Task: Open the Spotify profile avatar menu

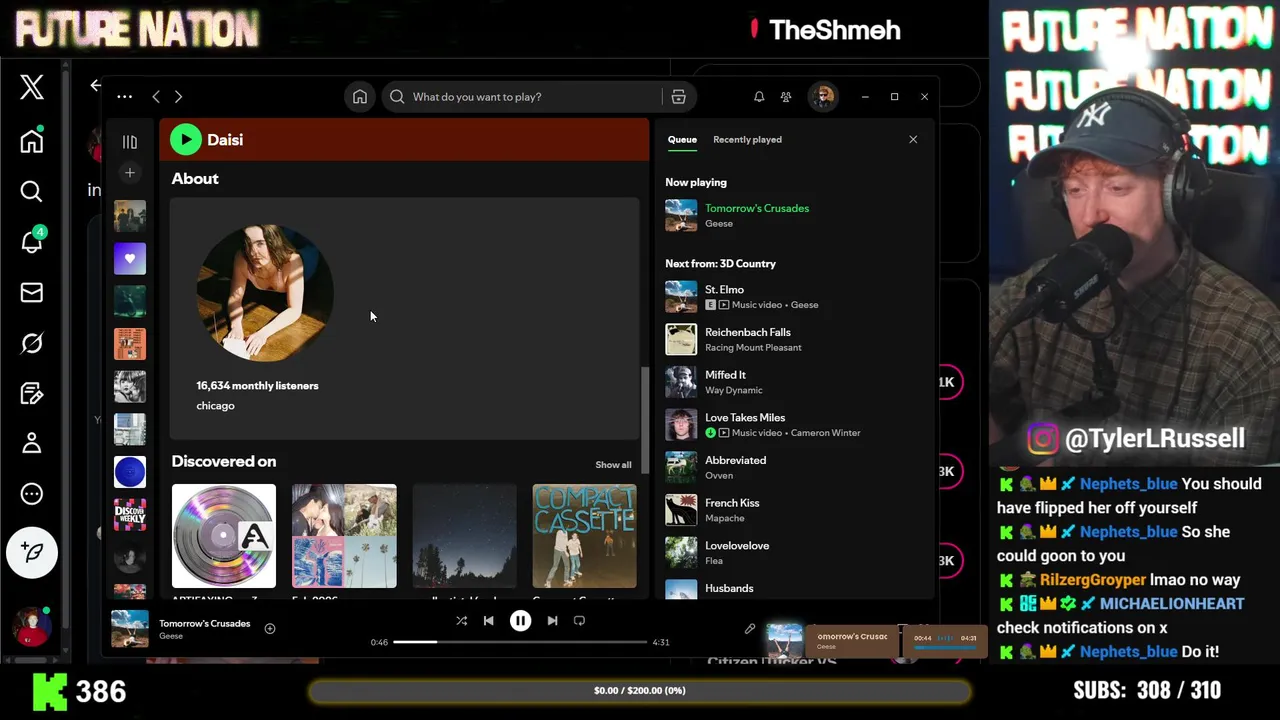Action: click(x=823, y=97)
